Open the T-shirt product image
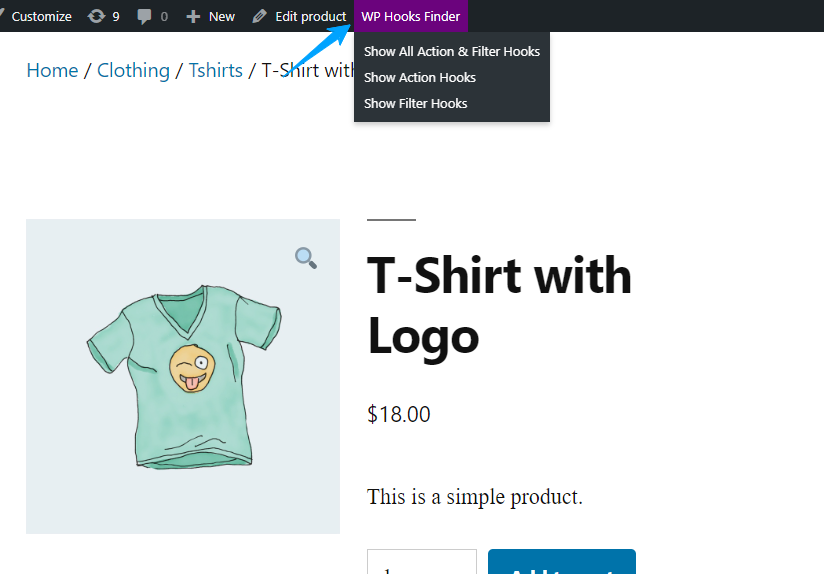The width and height of the screenshot is (824, 574). click(x=182, y=380)
